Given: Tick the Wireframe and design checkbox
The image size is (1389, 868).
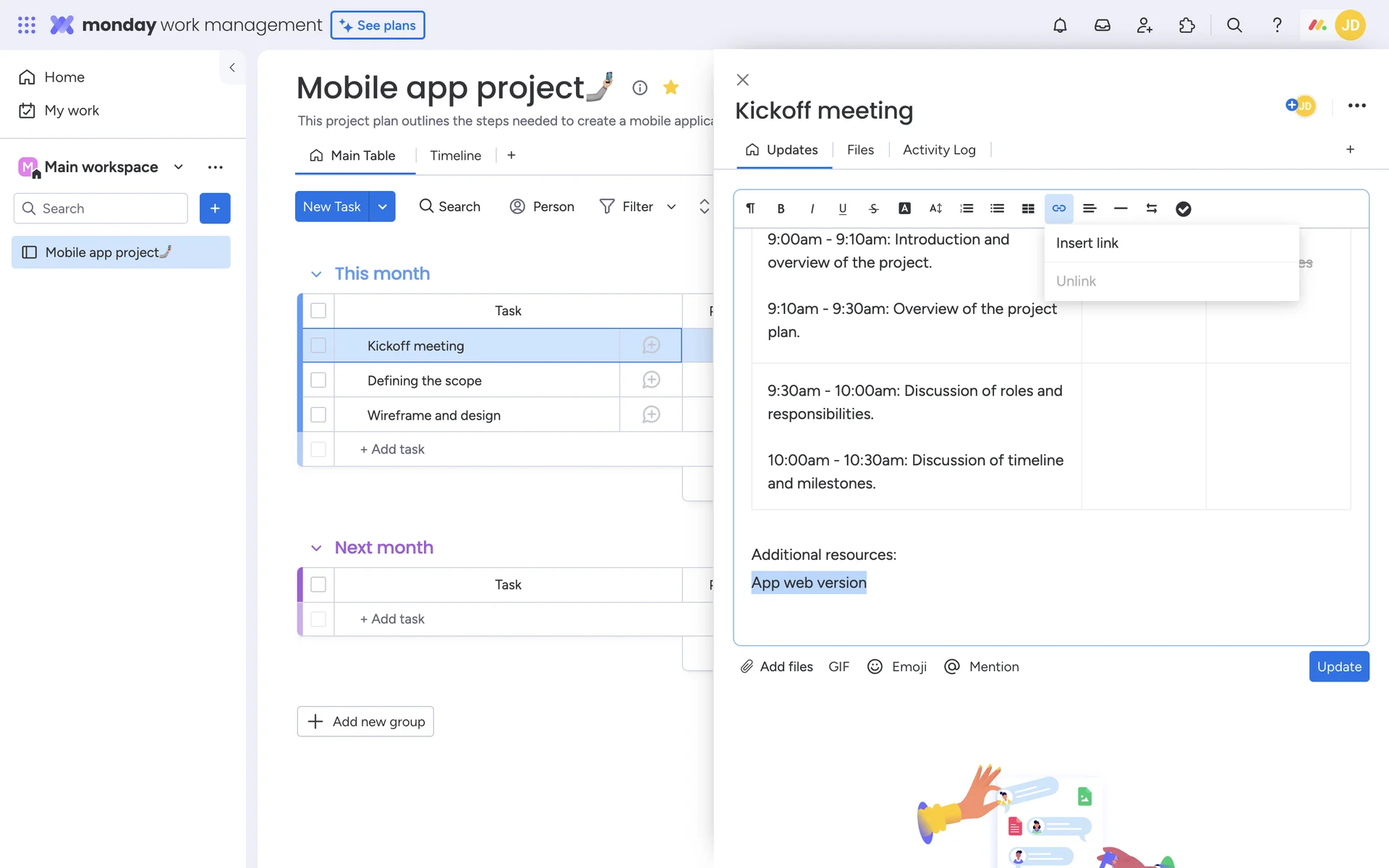Looking at the screenshot, I should [x=318, y=415].
